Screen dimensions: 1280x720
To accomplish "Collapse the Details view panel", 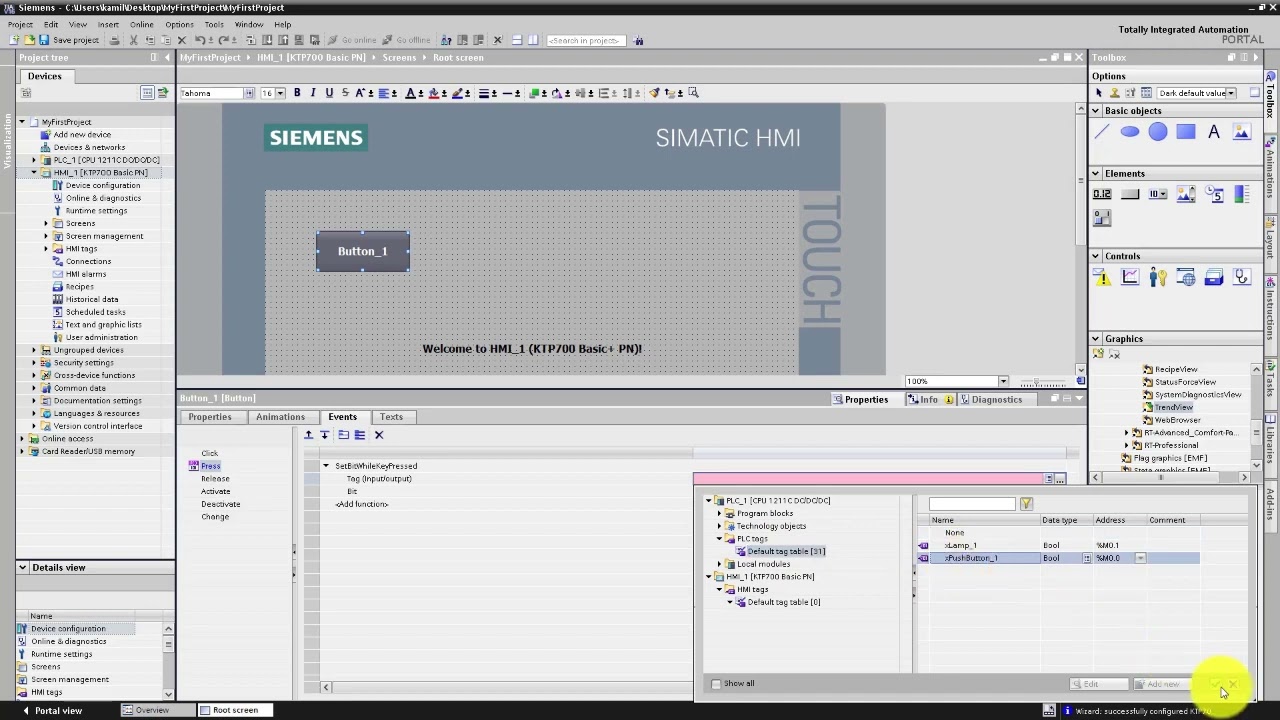I will [x=22, y=567].
